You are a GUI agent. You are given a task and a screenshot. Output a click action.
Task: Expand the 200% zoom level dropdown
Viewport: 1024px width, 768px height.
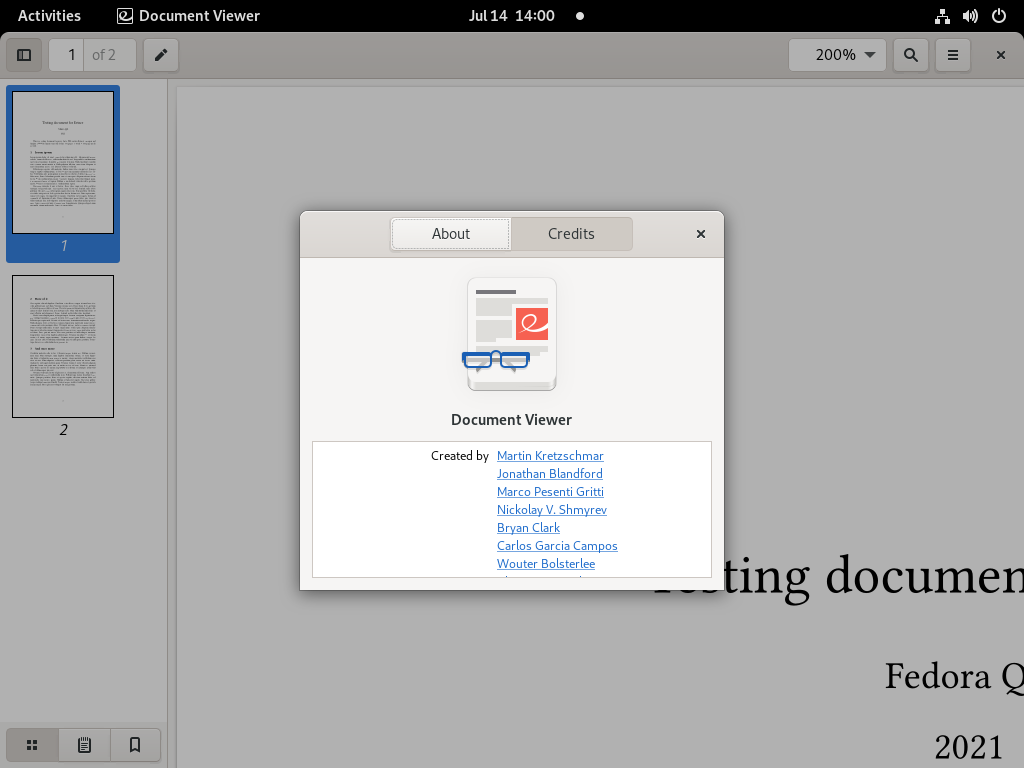click(x=837, y=55)
